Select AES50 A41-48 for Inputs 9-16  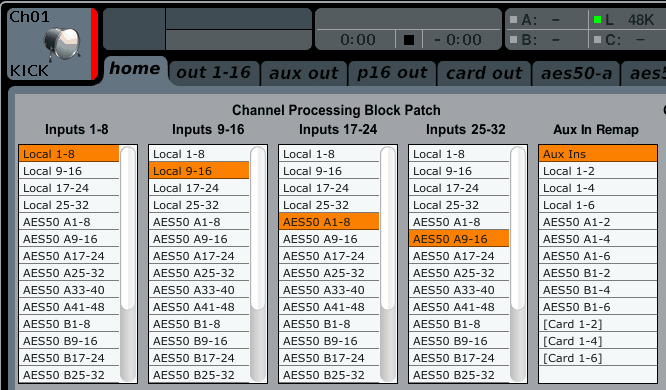(x=199, y=307)
